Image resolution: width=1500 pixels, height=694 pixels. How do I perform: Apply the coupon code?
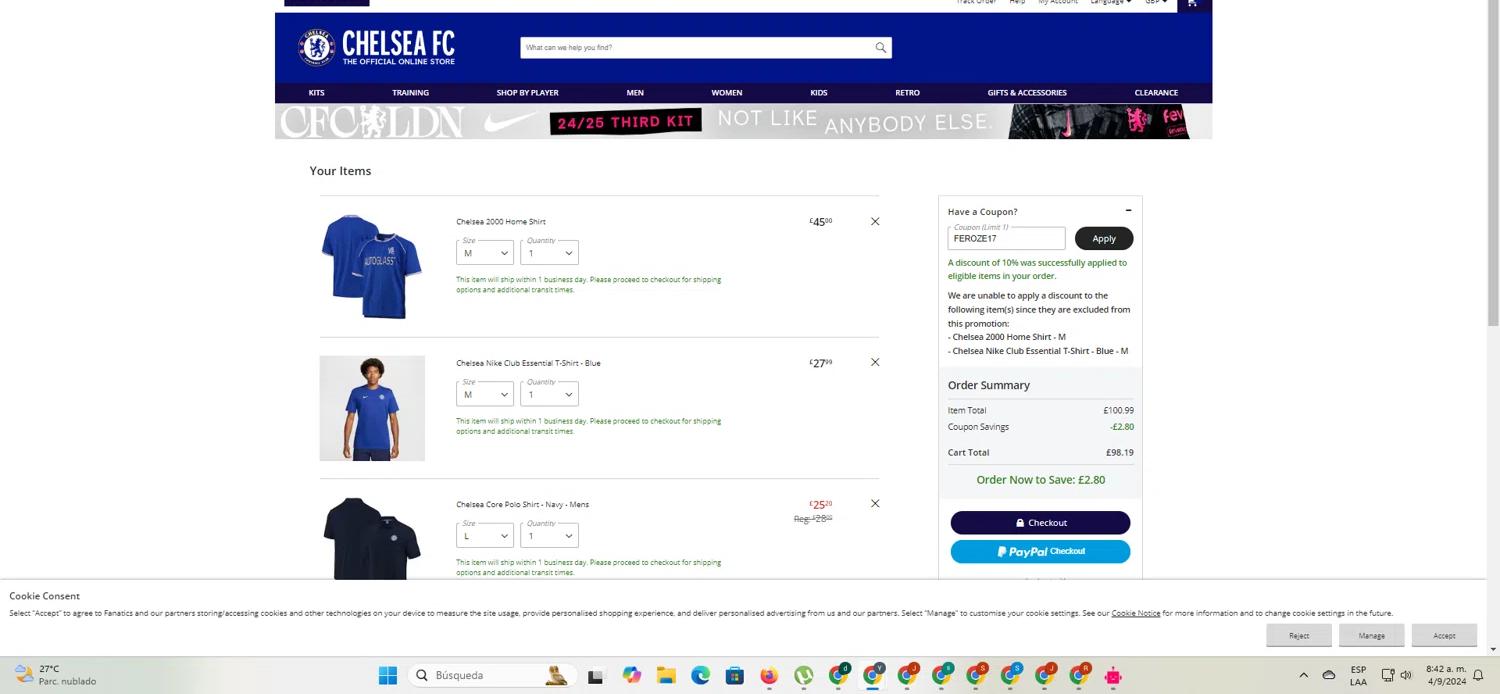click(1104, 238)
